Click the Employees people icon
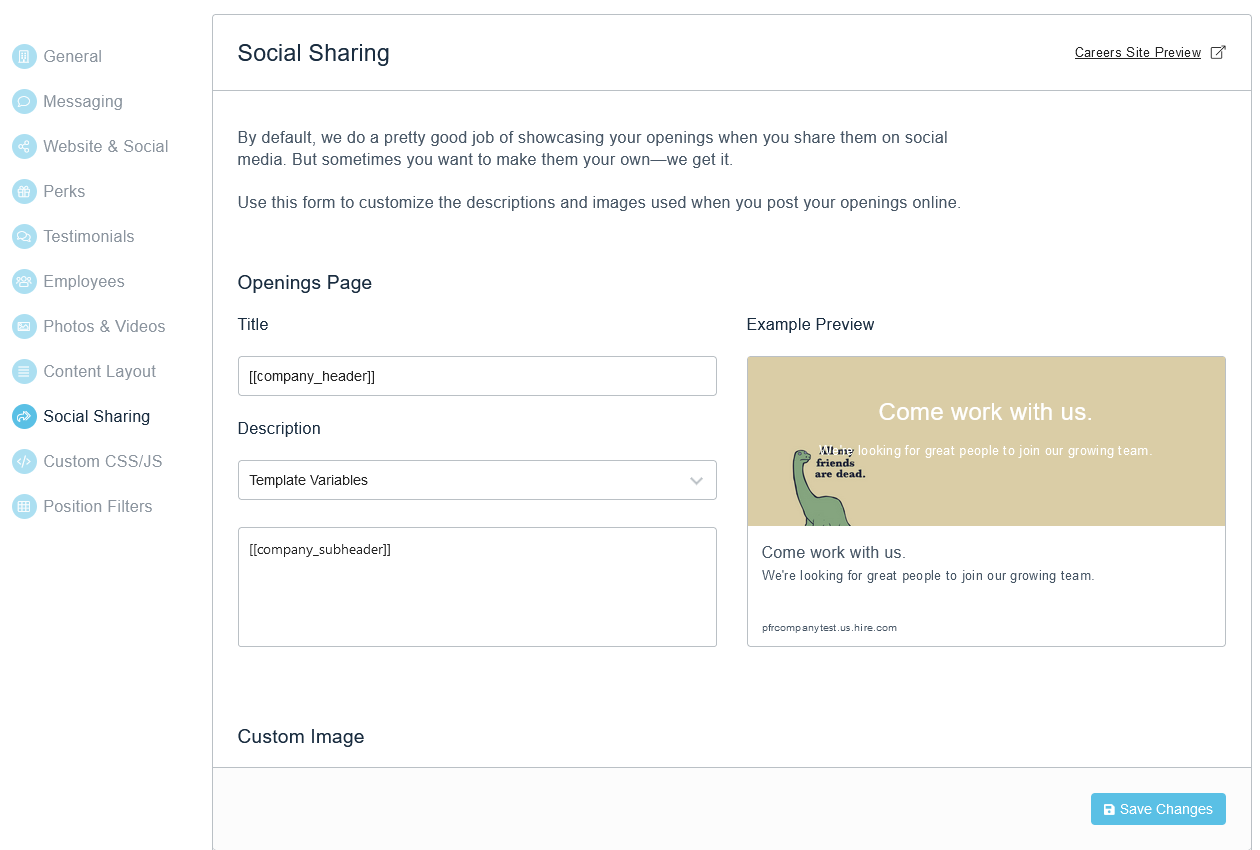Image resolution: width=1260 pixels, height=850 pixels. 24,281
